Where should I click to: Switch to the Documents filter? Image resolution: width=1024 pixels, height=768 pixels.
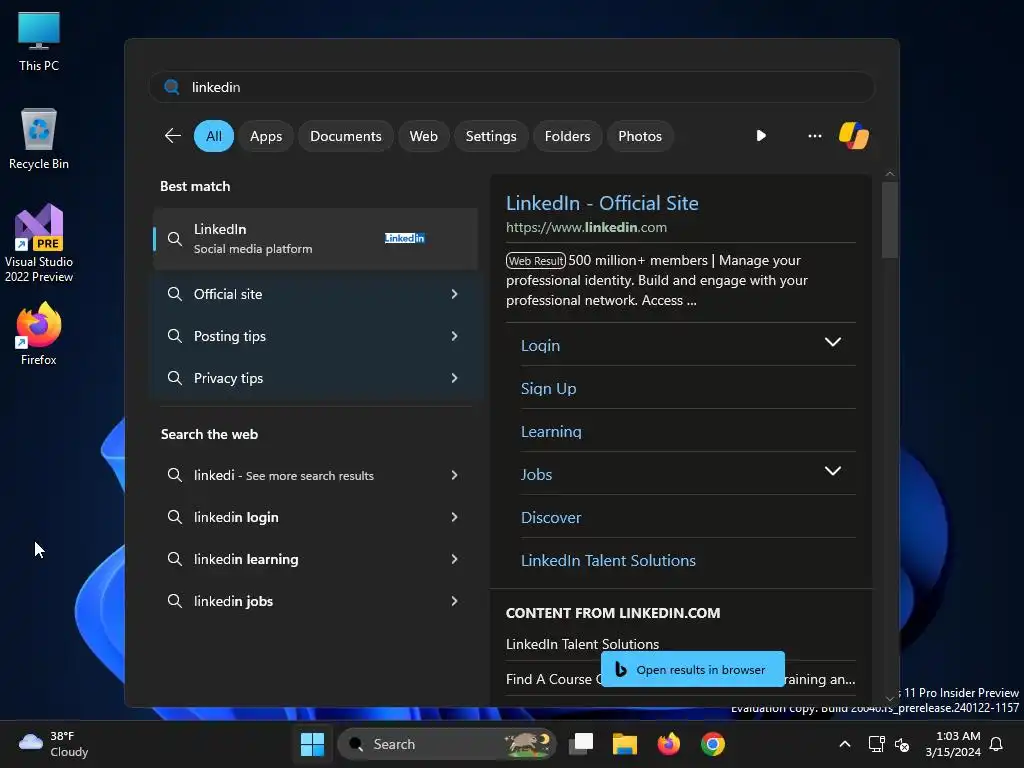click(x=345, y=136)
